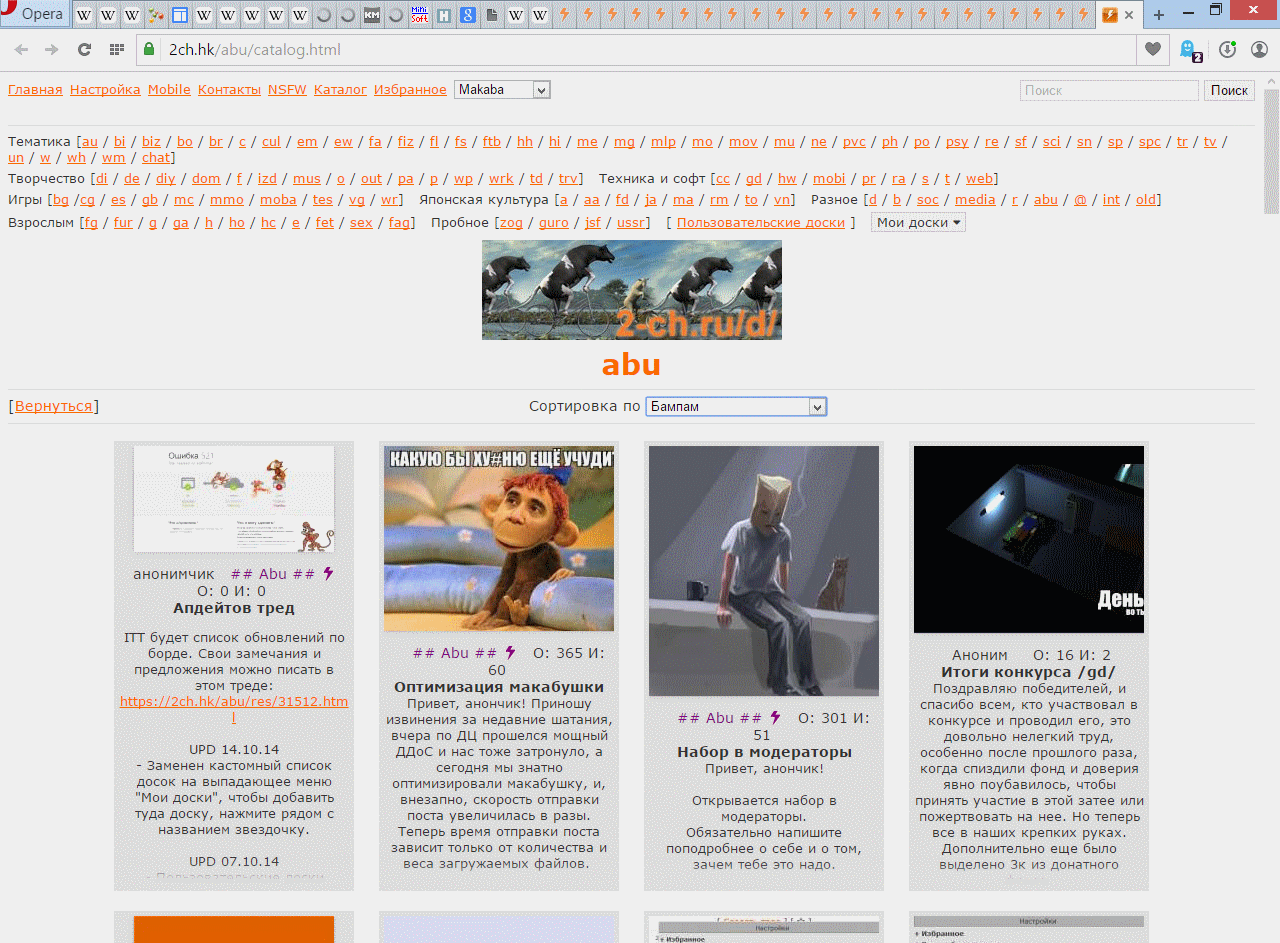Click the Вернуться link

(x=53, y=406)
